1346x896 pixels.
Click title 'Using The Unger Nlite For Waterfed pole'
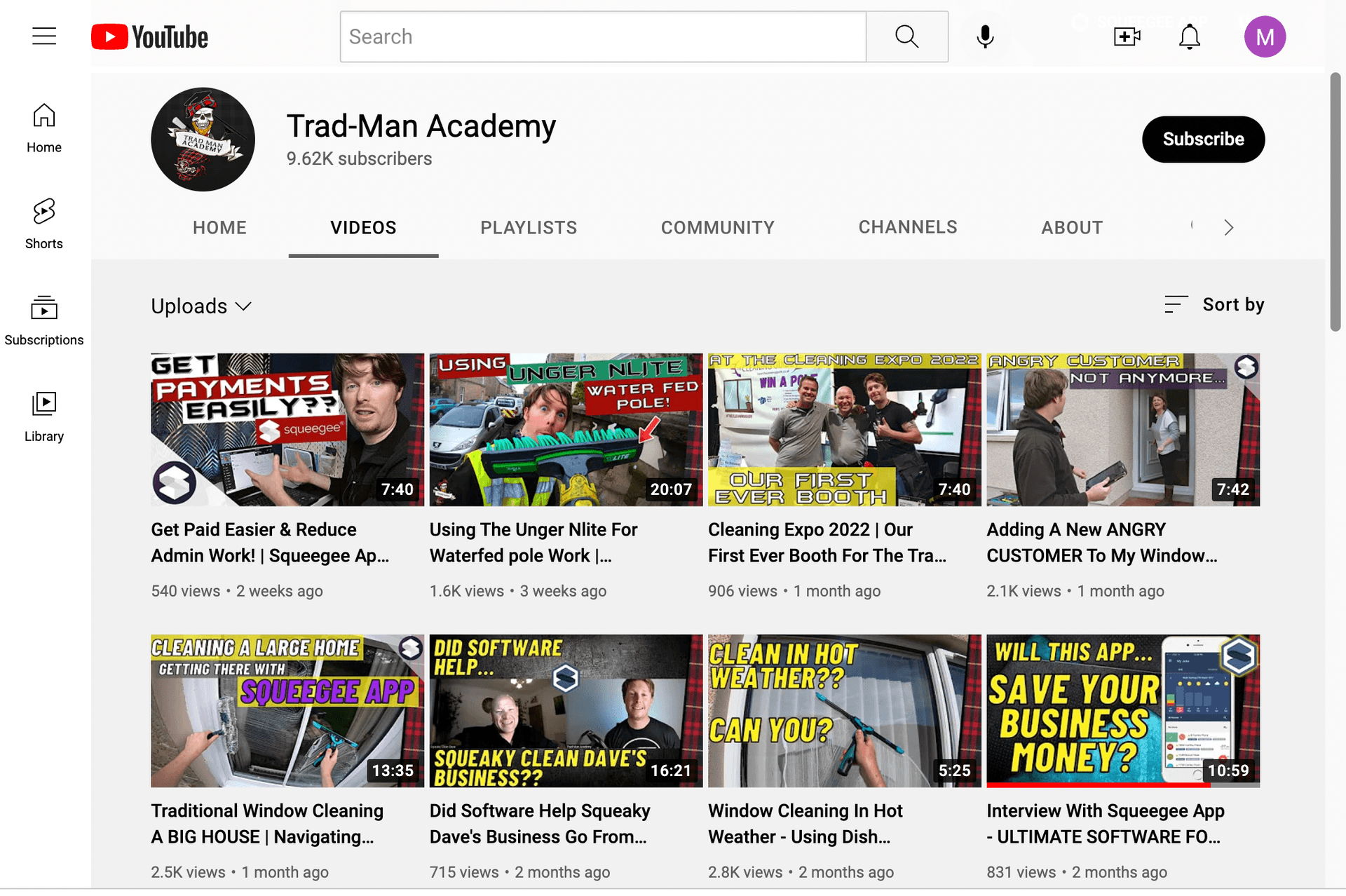(x=533, y=543)
